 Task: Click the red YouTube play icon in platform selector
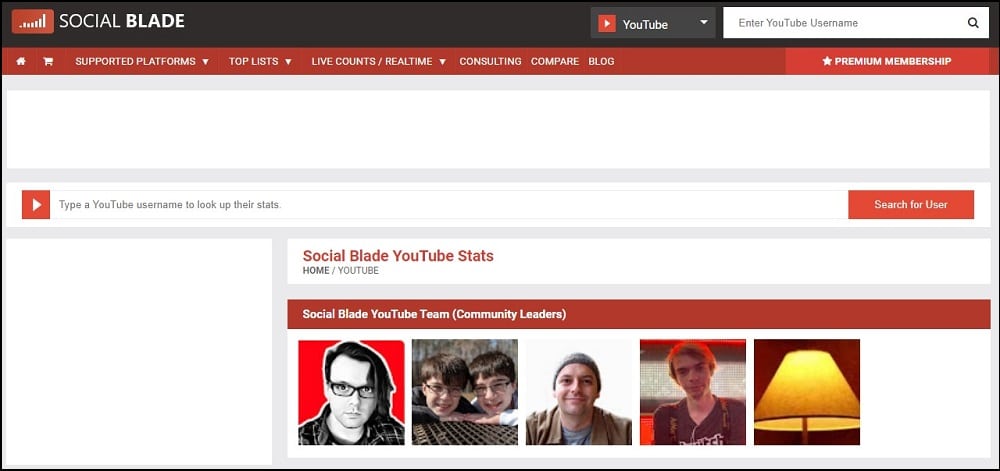pyautogui.click(x=607, y=24)
